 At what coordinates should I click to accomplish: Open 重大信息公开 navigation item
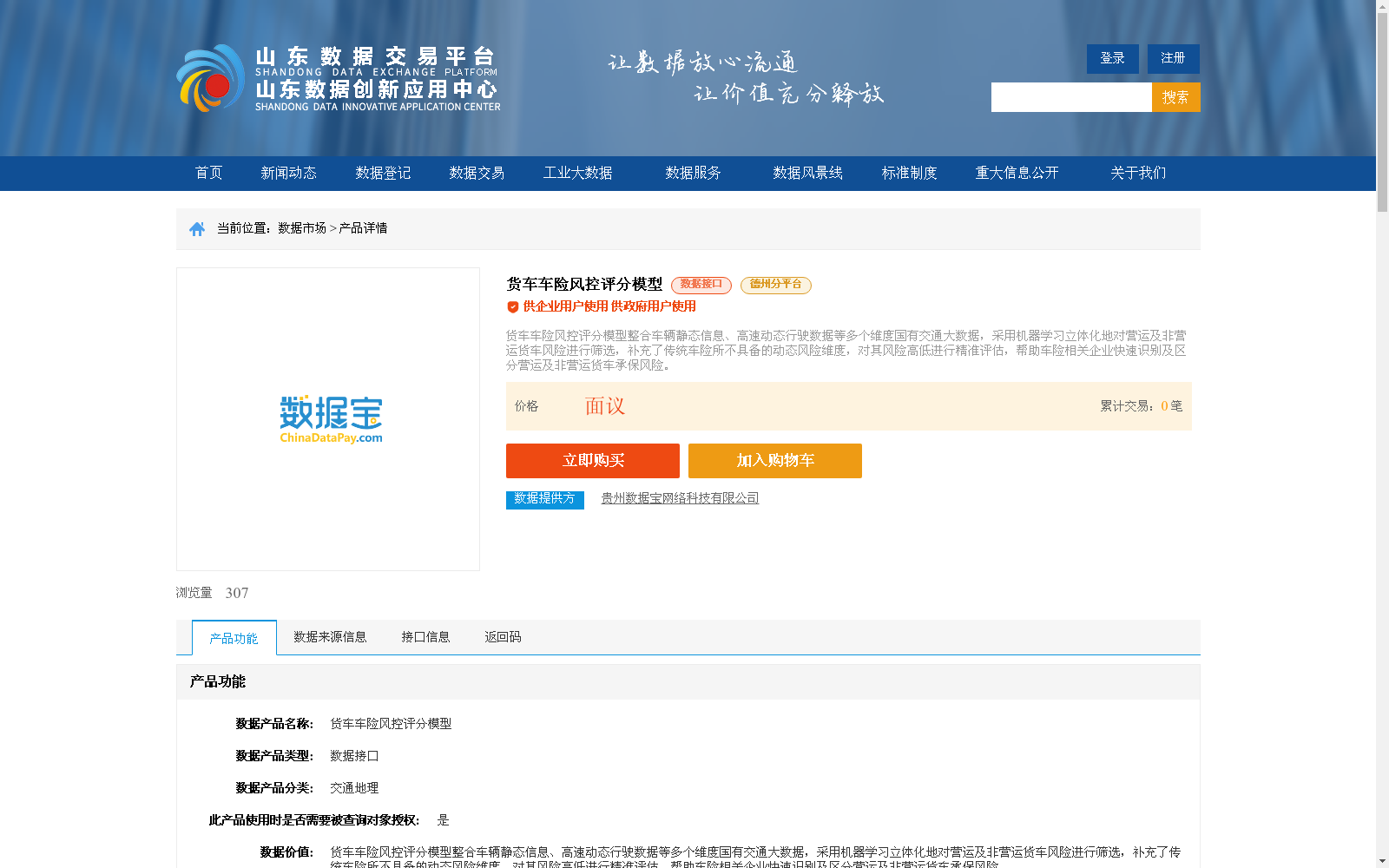click(1017, 173)
